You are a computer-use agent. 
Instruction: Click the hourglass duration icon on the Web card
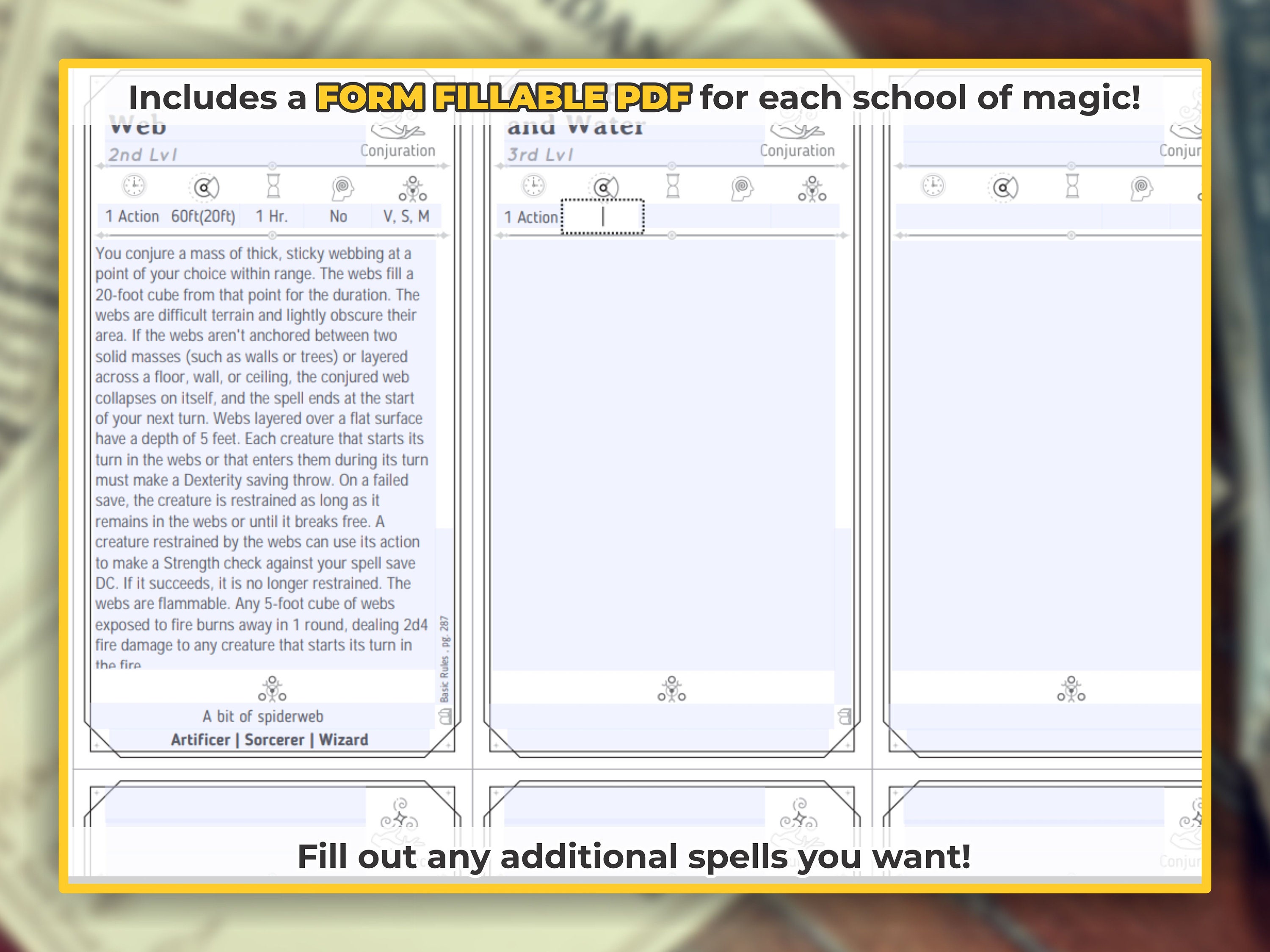point(274,187)
